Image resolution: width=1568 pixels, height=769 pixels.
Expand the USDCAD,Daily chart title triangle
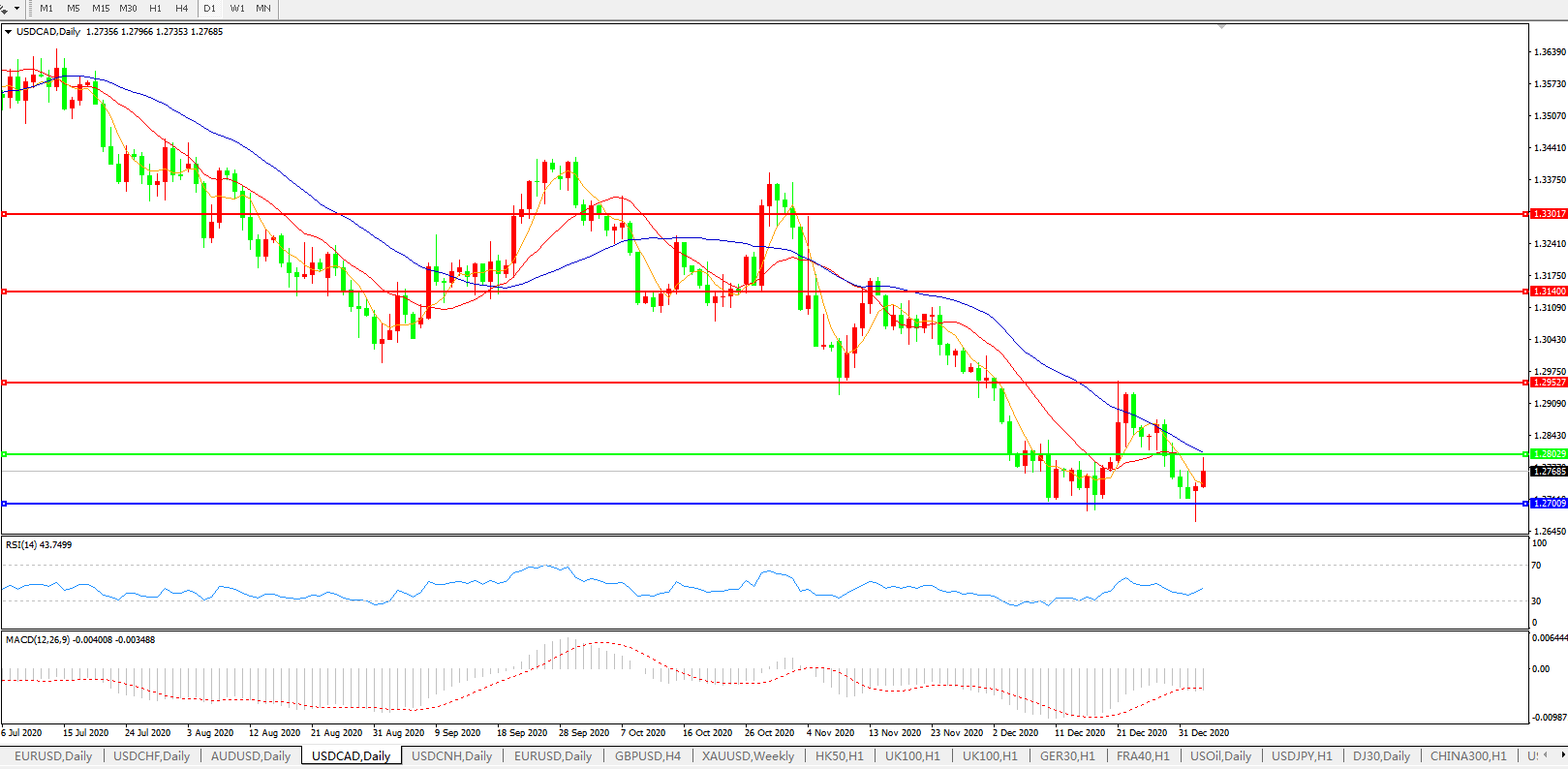click(9, 32)
